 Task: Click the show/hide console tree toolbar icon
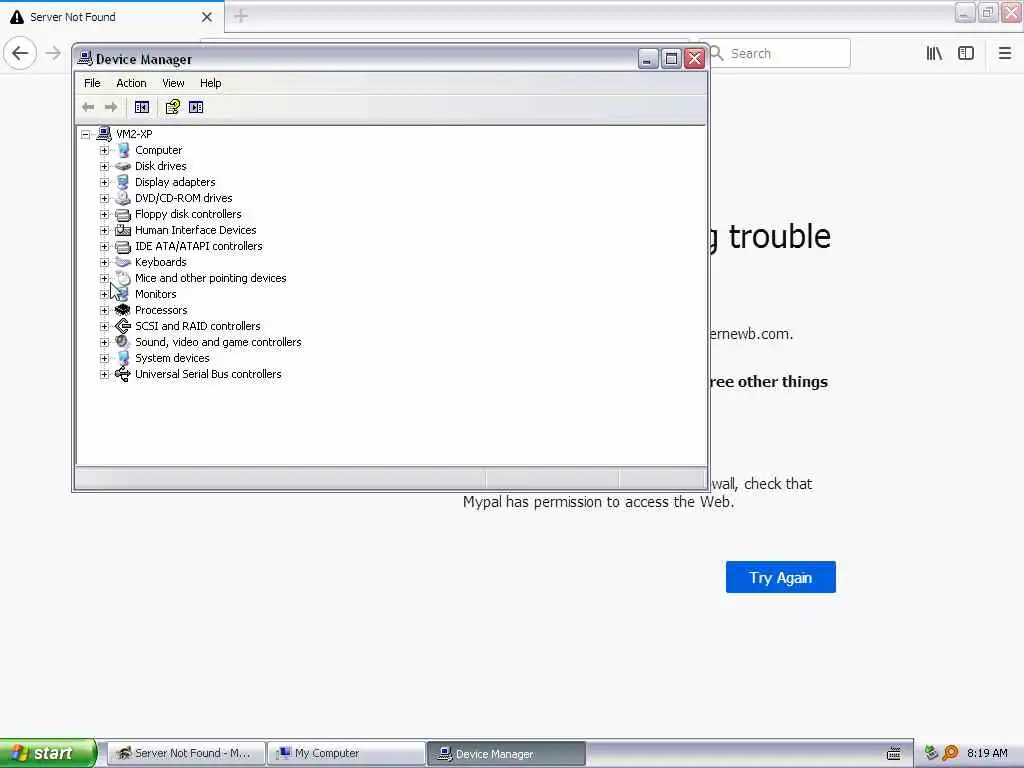(x=142, y=107)
